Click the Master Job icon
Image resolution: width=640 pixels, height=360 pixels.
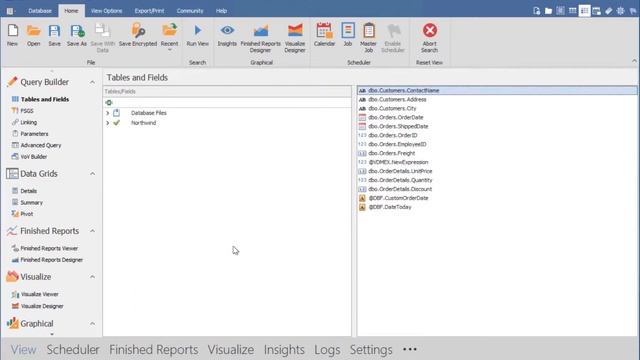point(368,38)
